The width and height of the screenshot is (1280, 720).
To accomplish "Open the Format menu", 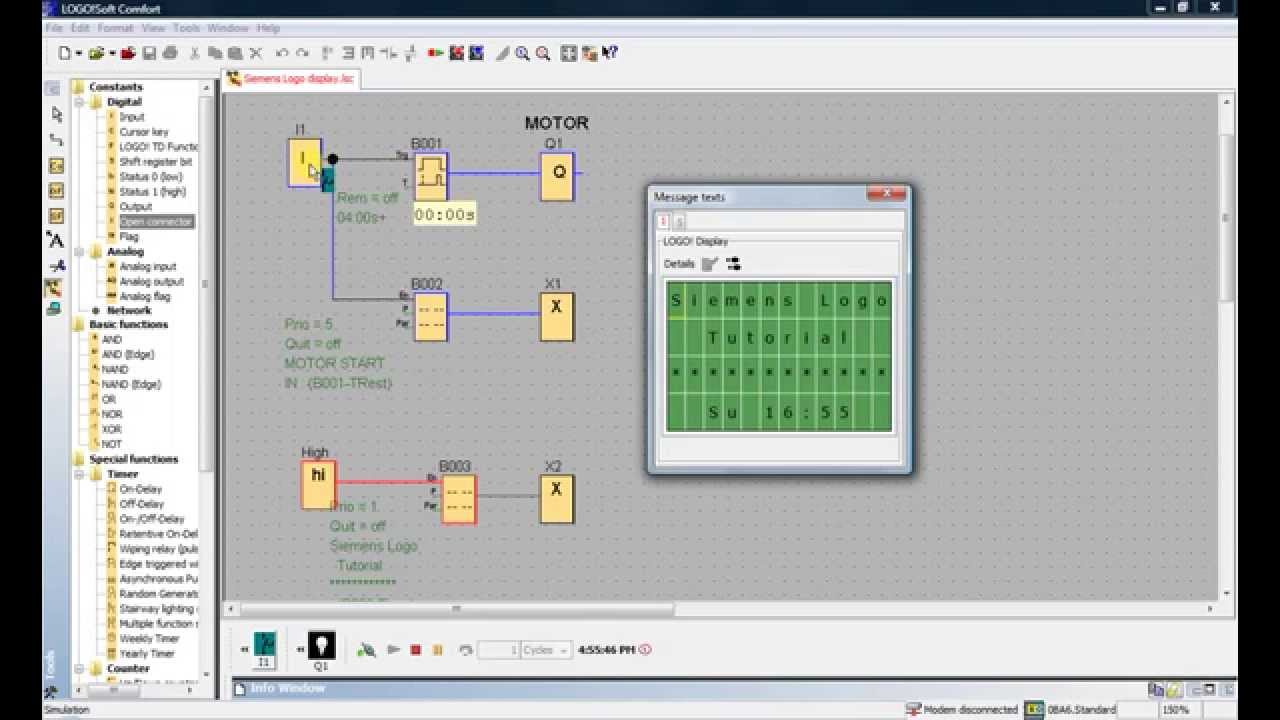I will click(x=115, y=28).
